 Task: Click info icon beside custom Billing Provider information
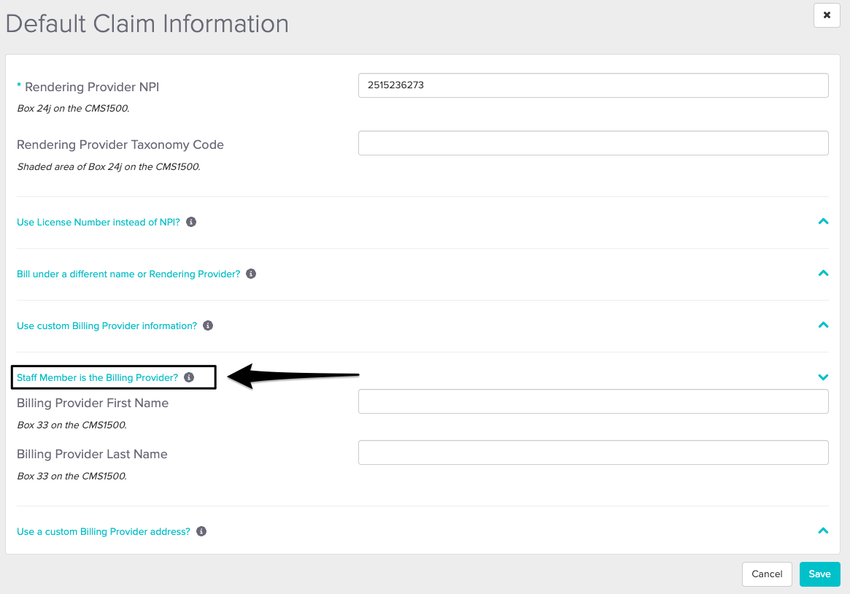tap(208, 326)
